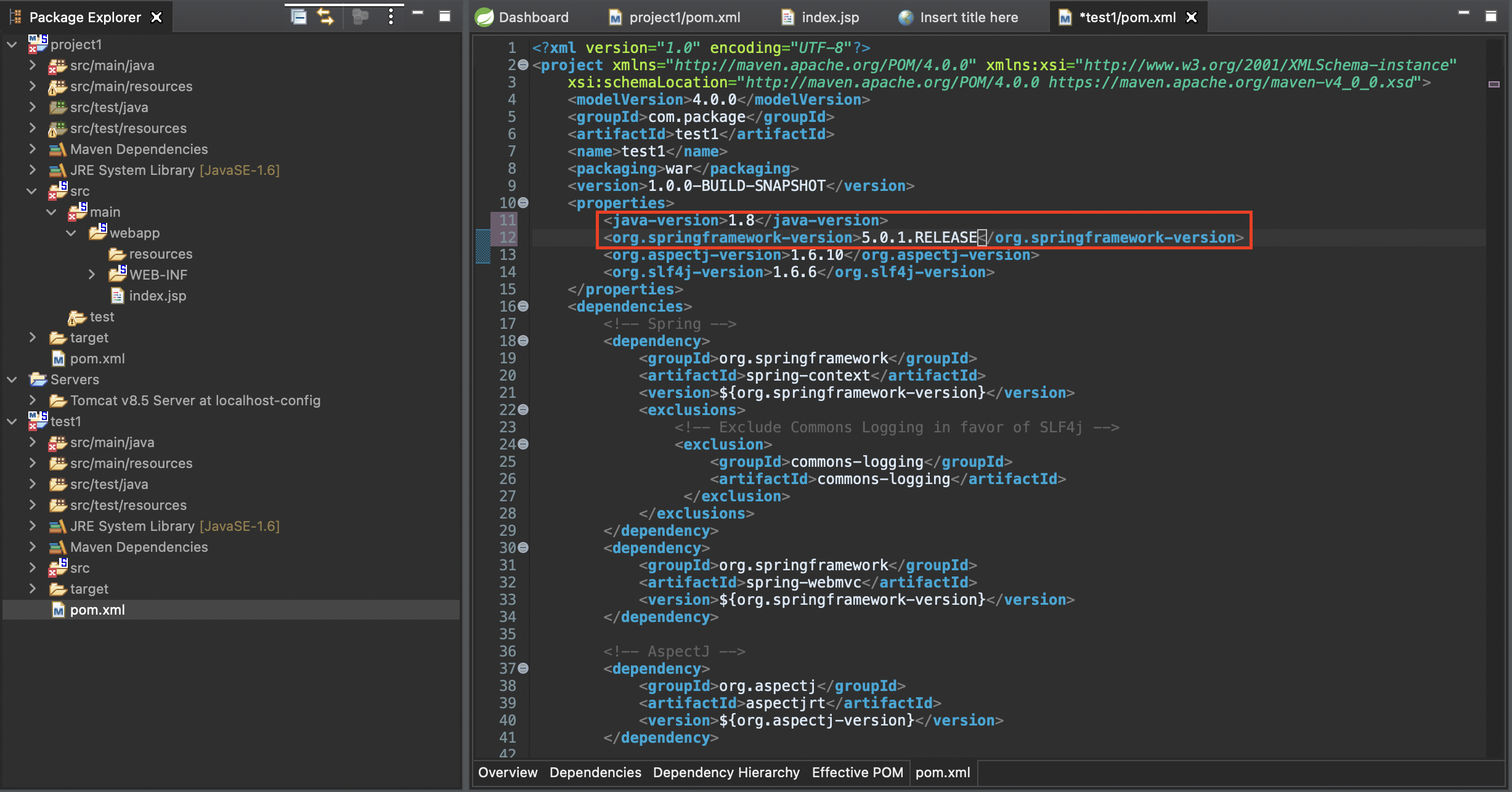Click the Dashboard tab leaf icon
The height and width of the screenshot is (792, 1512).
(x=484, y=17)
